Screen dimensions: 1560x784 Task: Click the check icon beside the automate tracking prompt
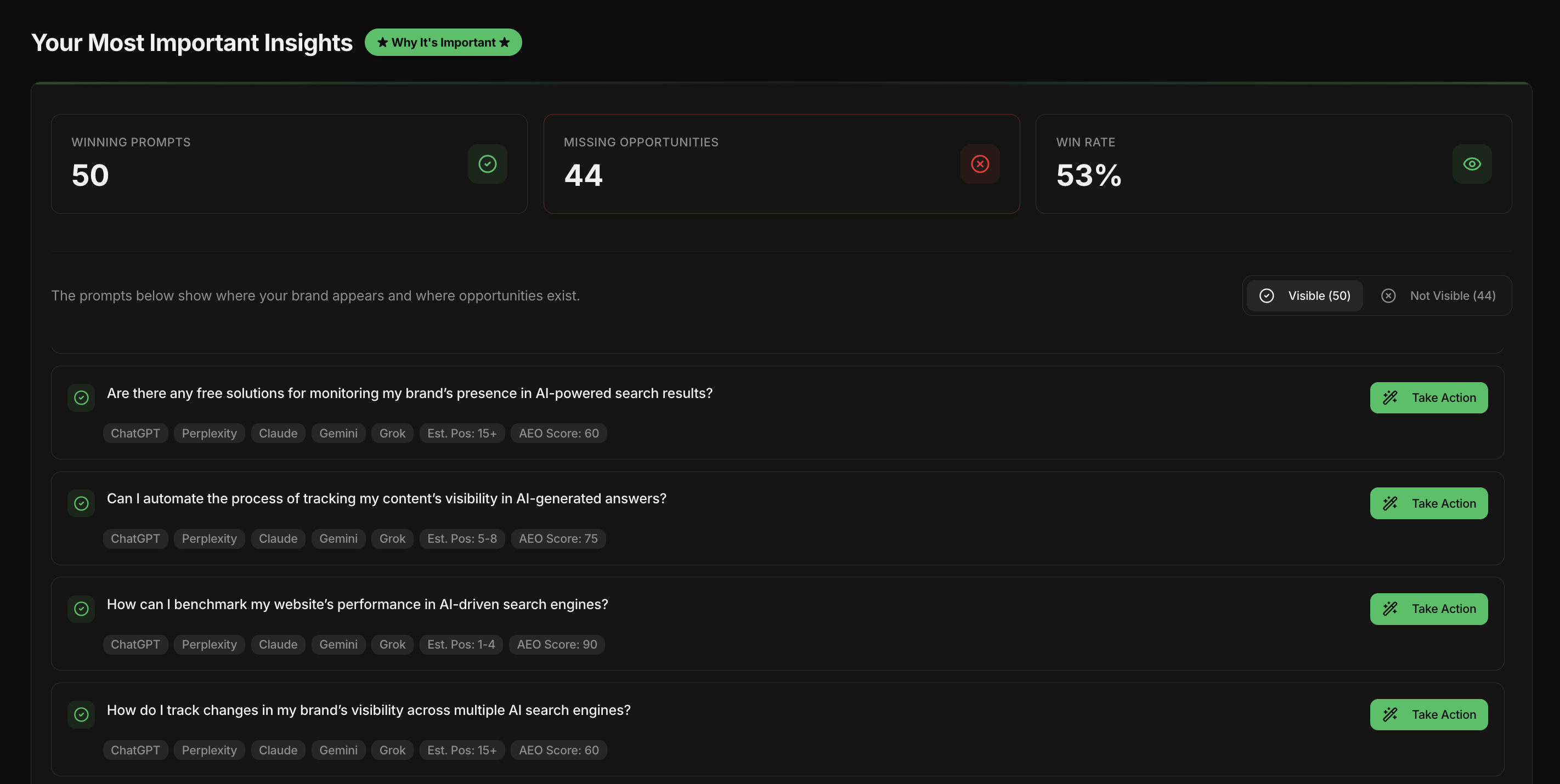pos(81,503)
